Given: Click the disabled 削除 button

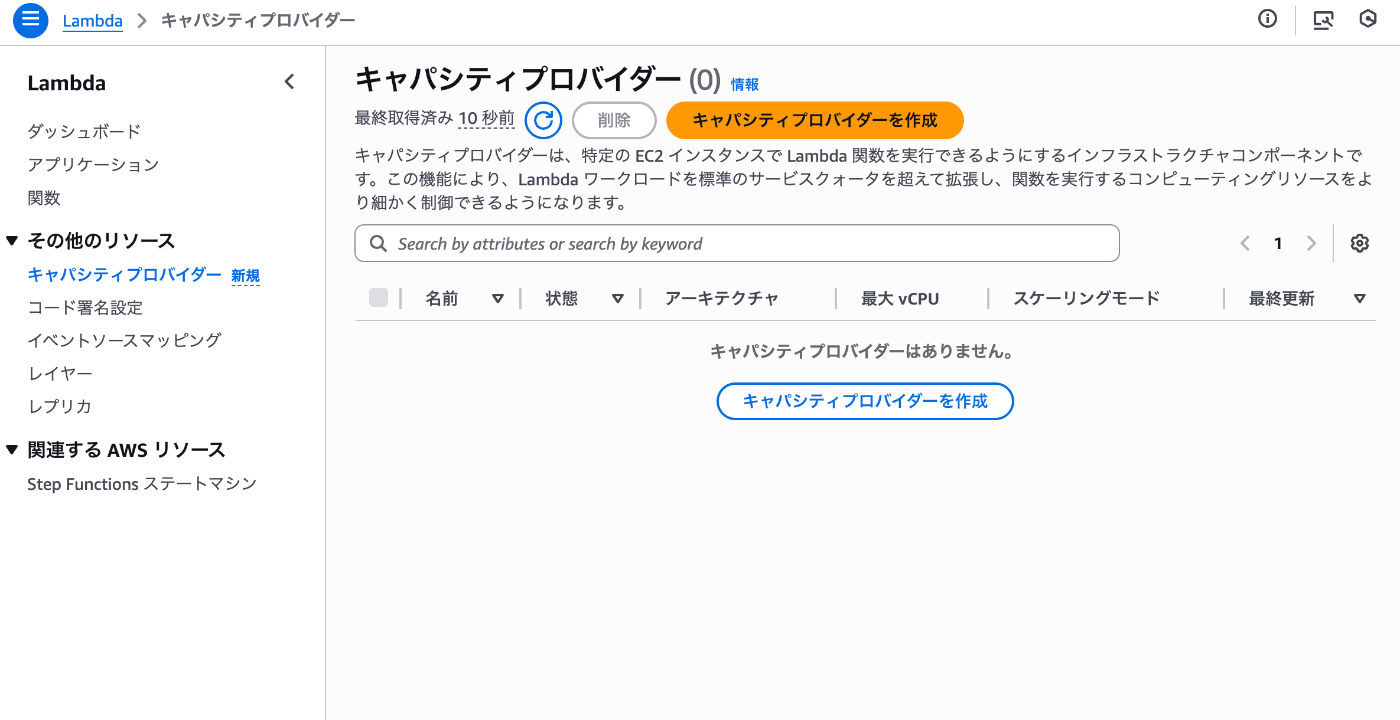Looking at the screenshot, I should pyautogui.click(x=614, y=120).
